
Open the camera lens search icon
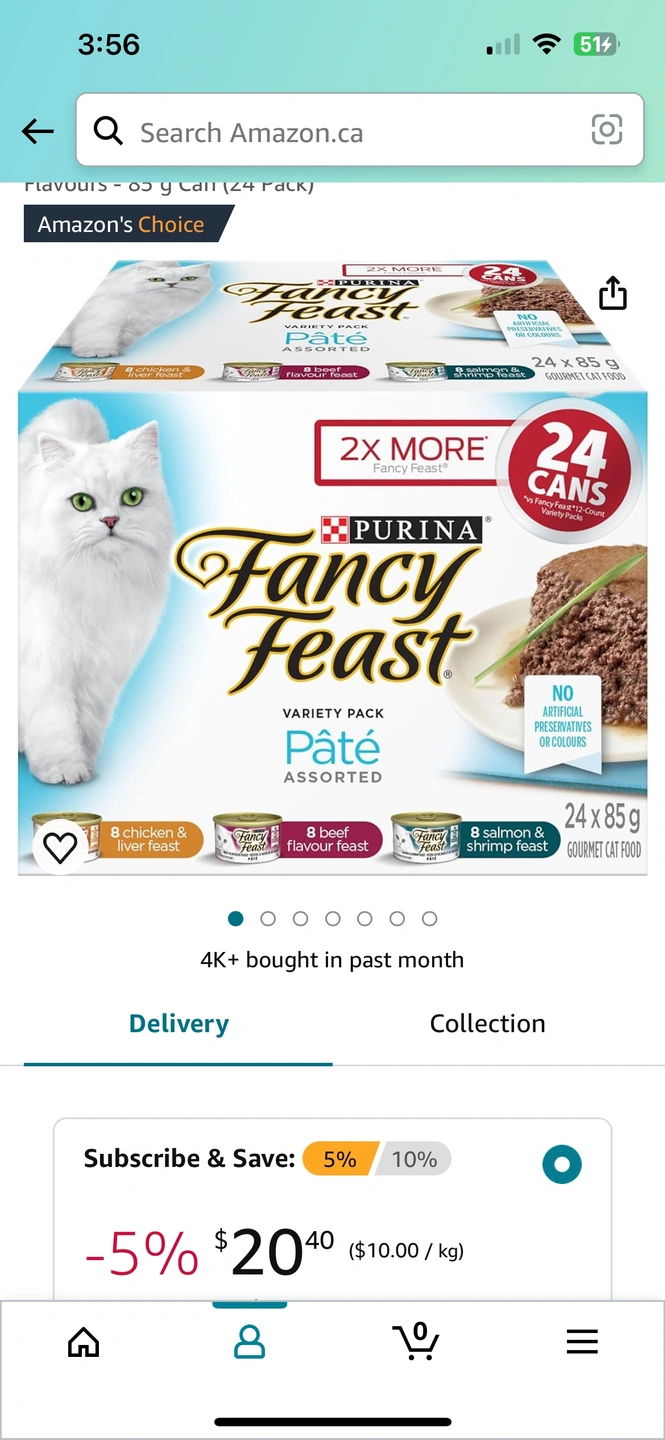607,130
